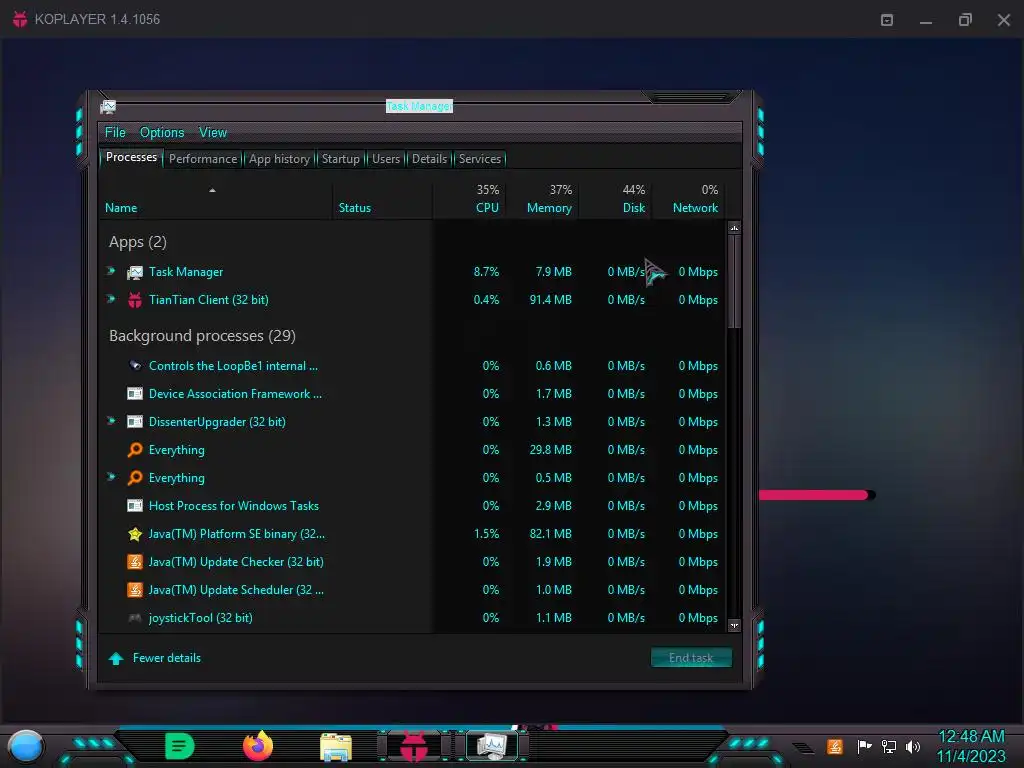Open the volume speaker tray icon
1024x768 pixels.
point(912,746)
